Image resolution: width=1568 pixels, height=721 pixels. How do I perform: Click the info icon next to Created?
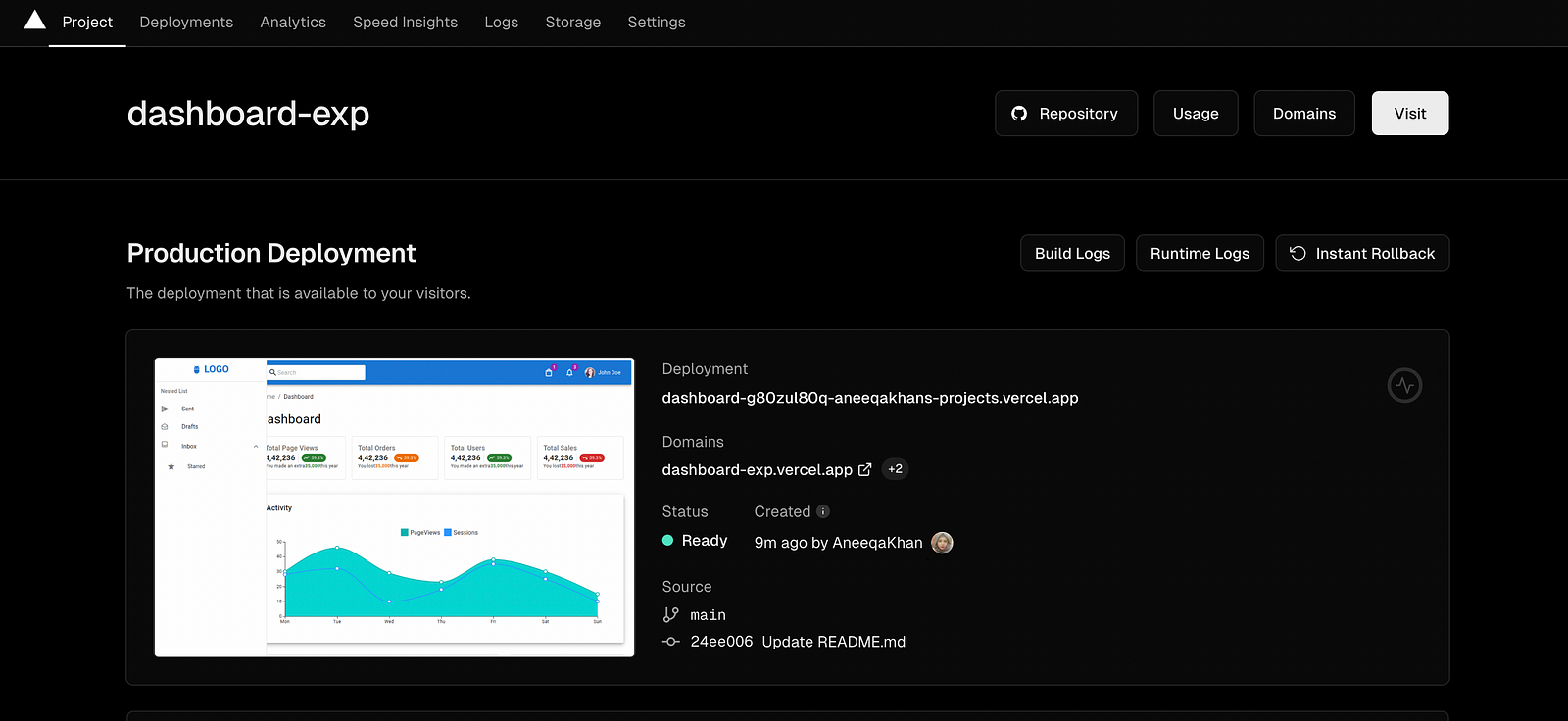coord(823,511)
